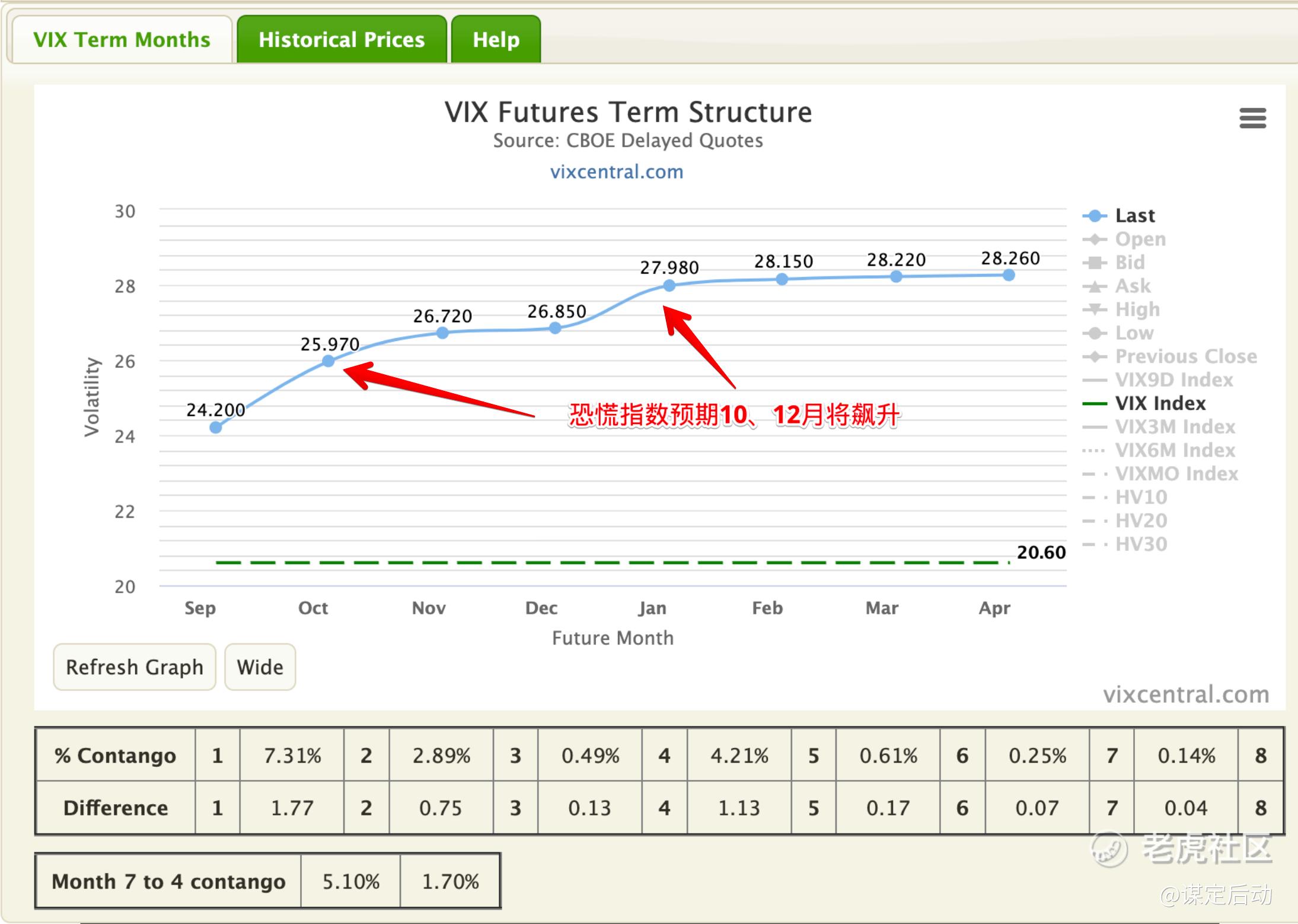Toggle the Low series in legend
The width and height of the screenshot is (1298, 924).
1118,333
